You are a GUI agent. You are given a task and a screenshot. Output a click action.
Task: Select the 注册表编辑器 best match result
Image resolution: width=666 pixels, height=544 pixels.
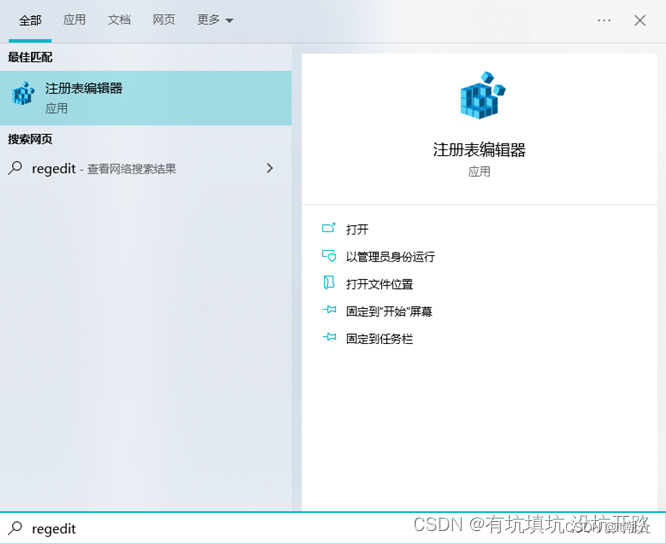pyautogui.click(x=146, y=98)
